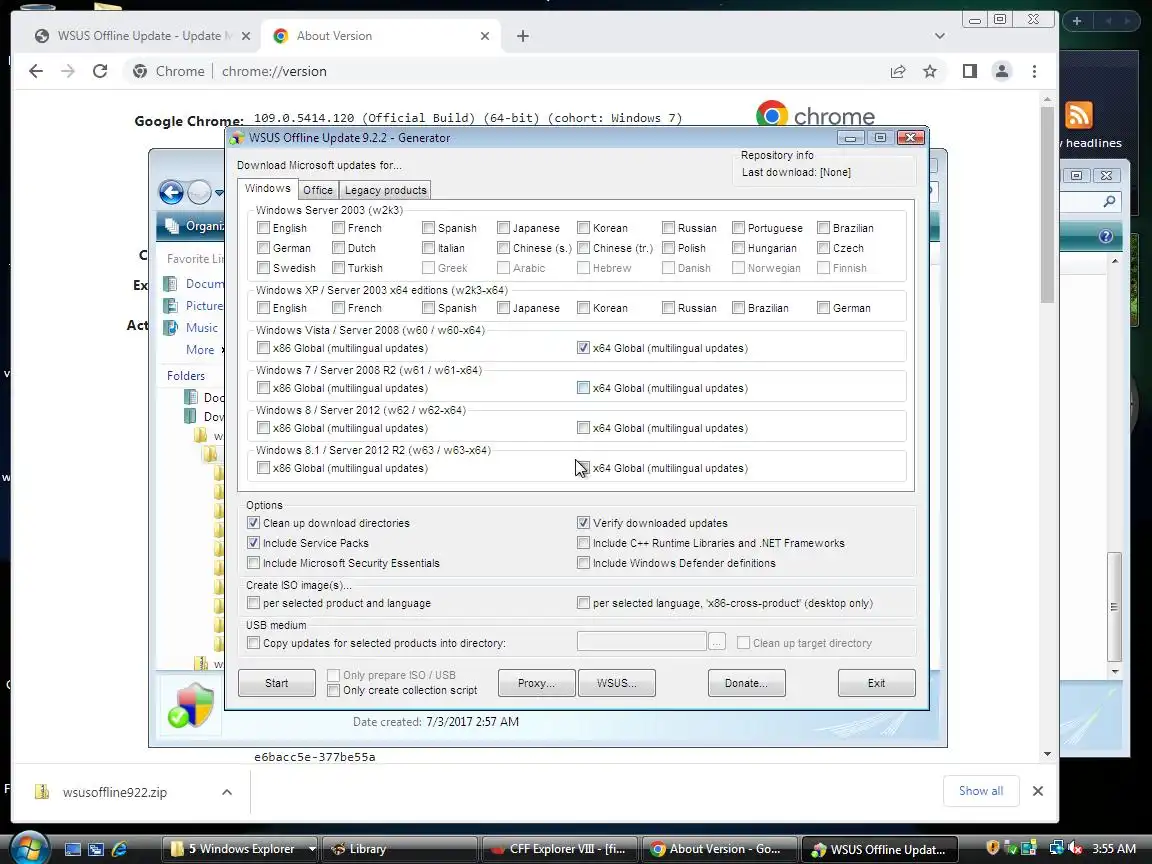Switch to the Office tab
Image resolution: width=1152 pixels, height=864 pixels.
point(318,190)
